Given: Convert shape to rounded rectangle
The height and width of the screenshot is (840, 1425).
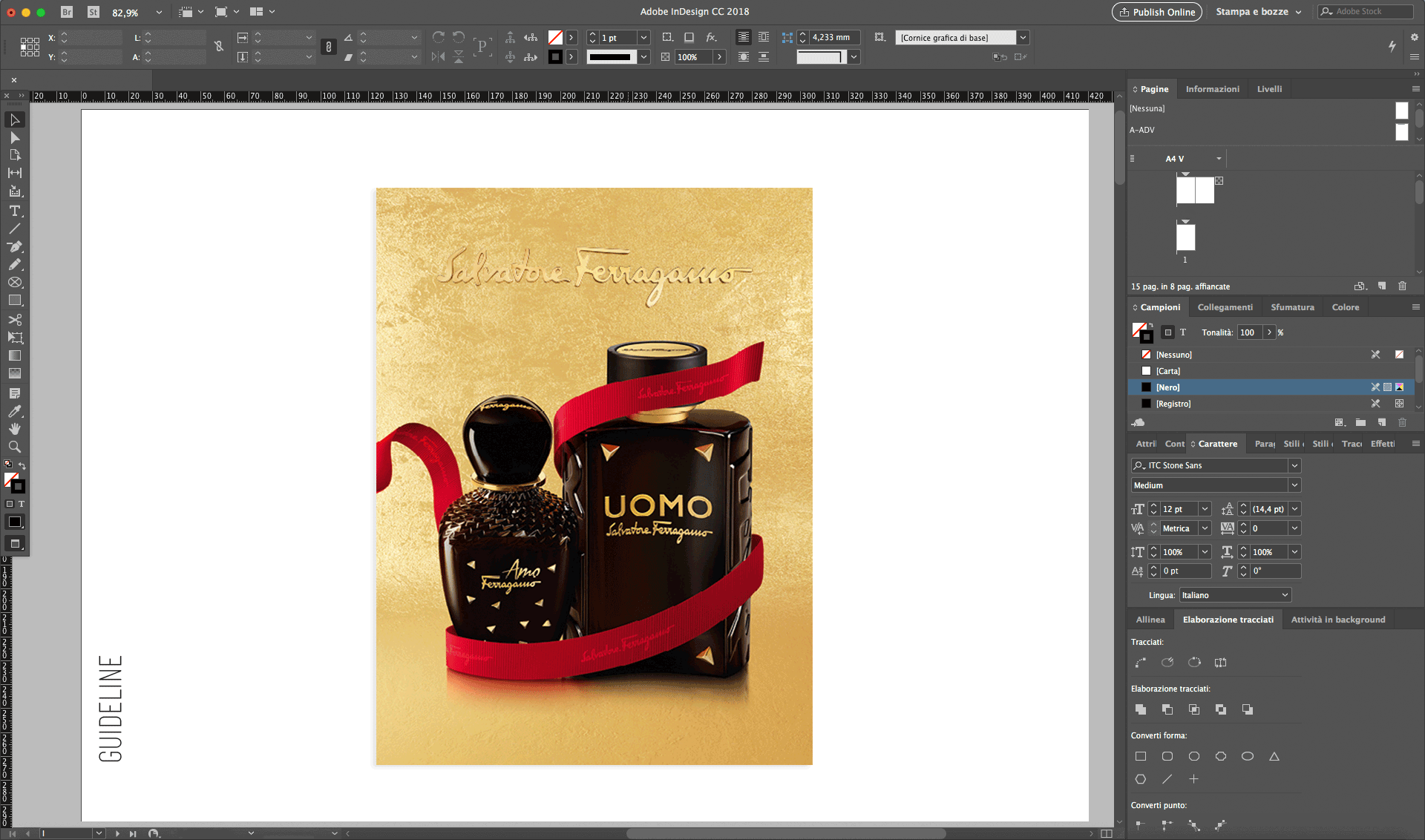Looking at the screenshot, I should [1167, 756].
